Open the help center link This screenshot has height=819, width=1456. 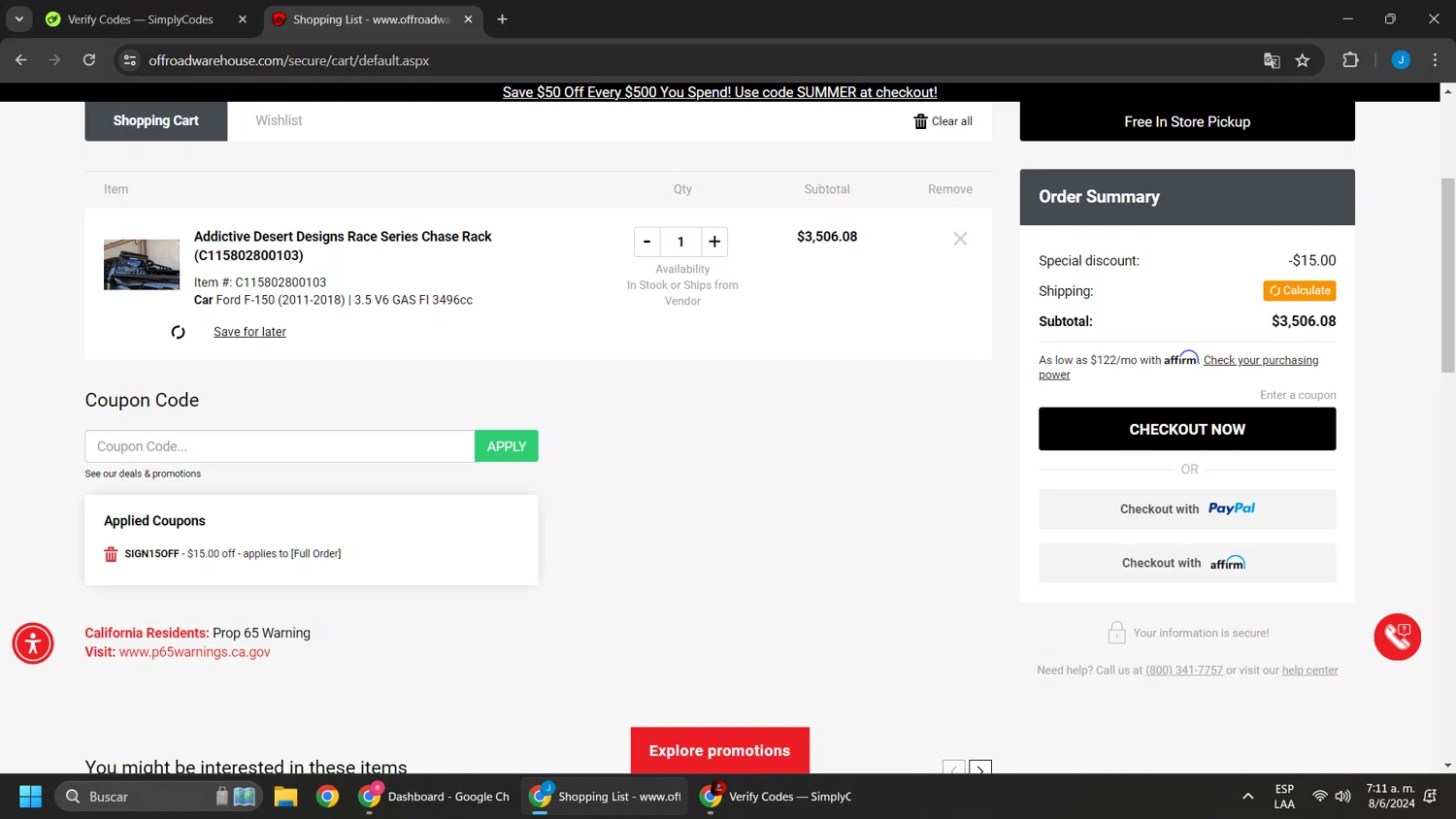(1309, 671)
